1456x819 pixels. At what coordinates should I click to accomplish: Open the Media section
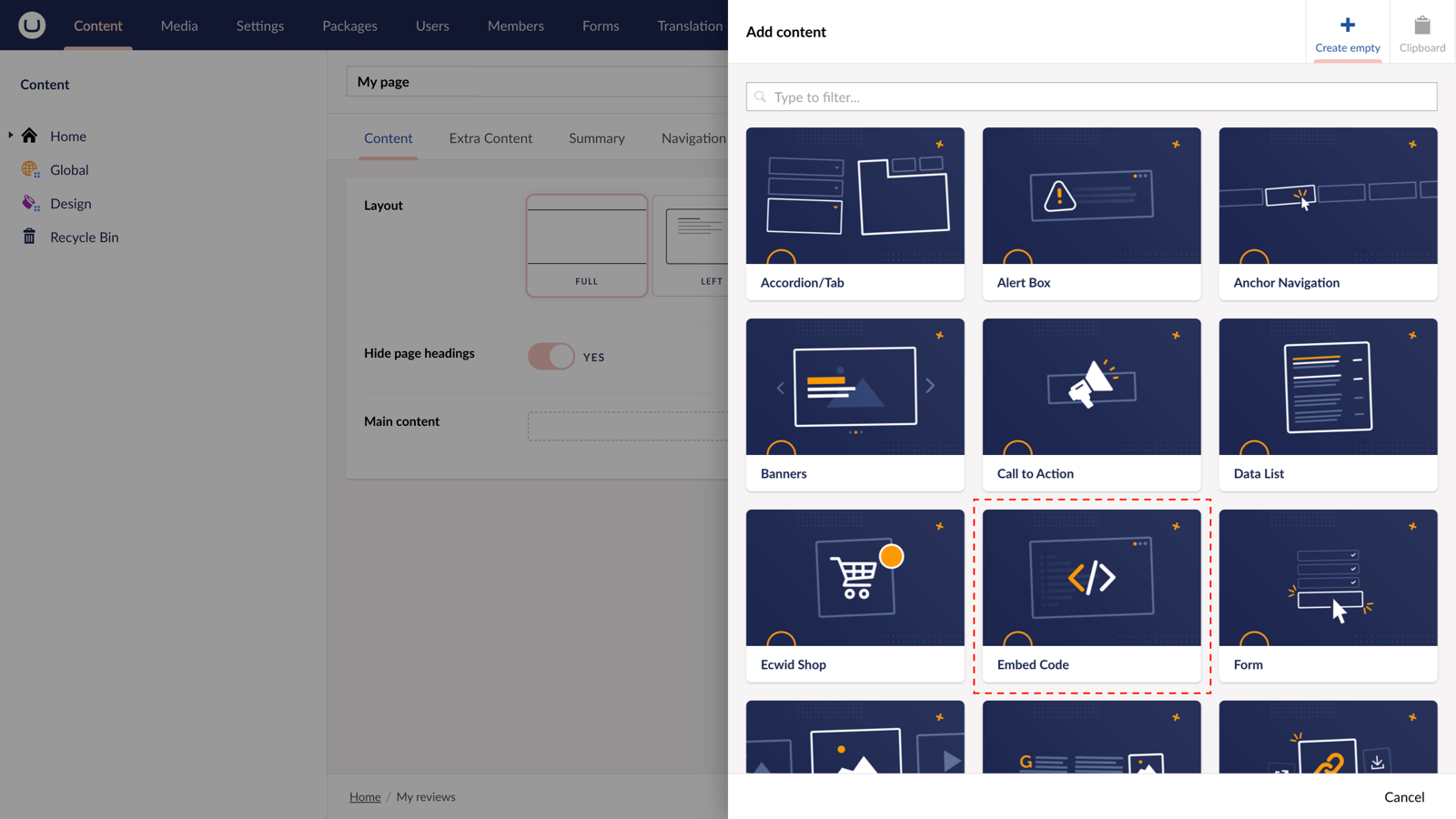179,25
